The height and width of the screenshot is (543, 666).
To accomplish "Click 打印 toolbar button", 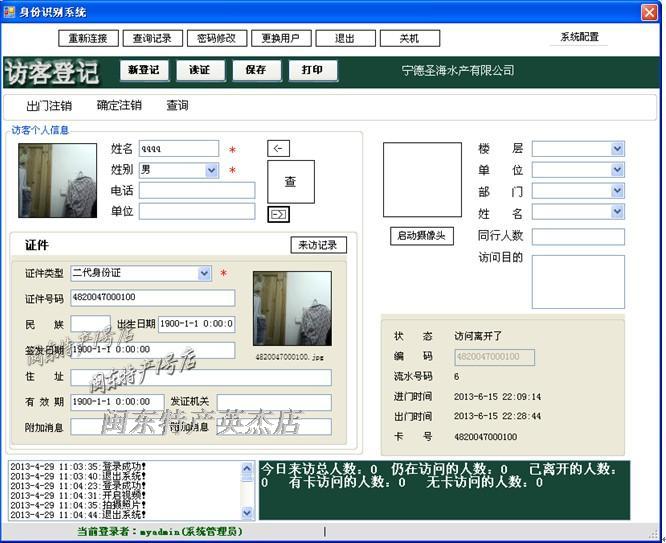I will coord(313,70).
